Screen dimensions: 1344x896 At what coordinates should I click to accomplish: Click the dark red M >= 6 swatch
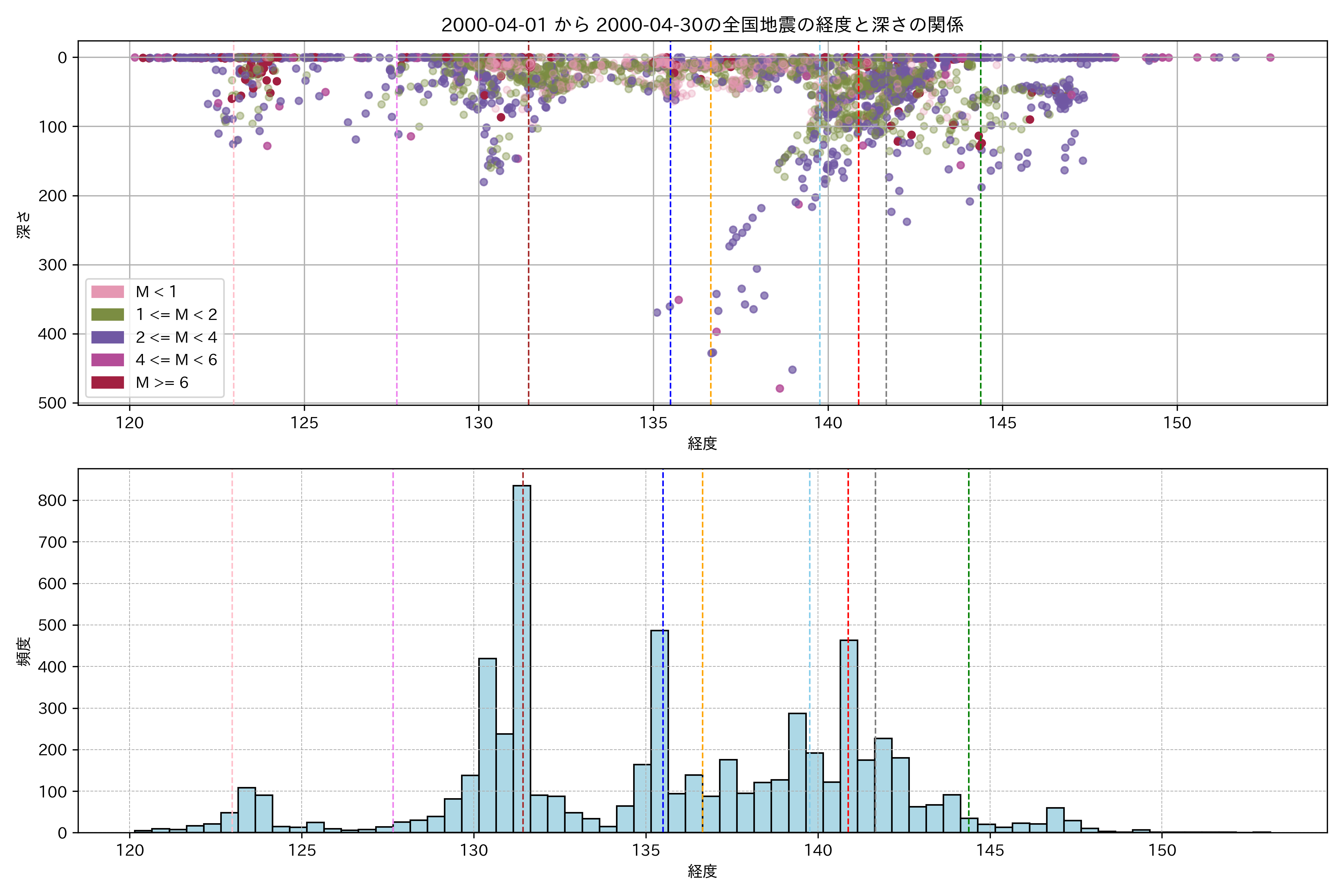tap(108, 382)
